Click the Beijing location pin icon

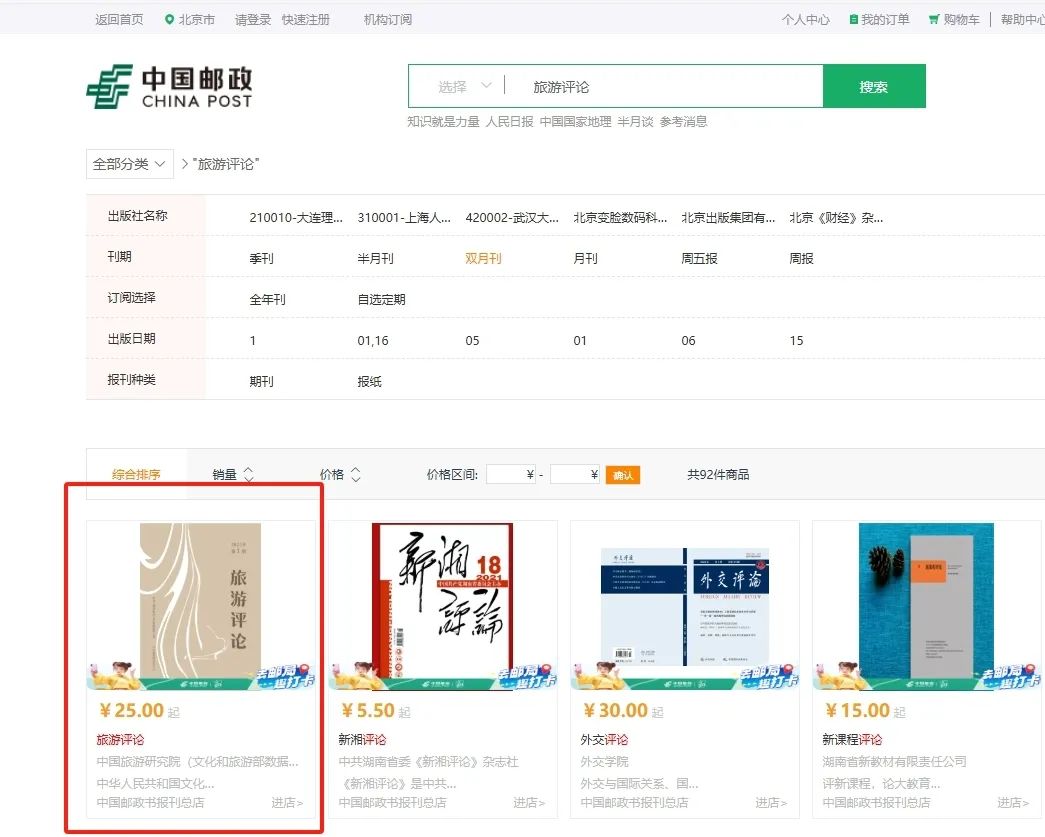pyautogui.click(x=169, y=20)
